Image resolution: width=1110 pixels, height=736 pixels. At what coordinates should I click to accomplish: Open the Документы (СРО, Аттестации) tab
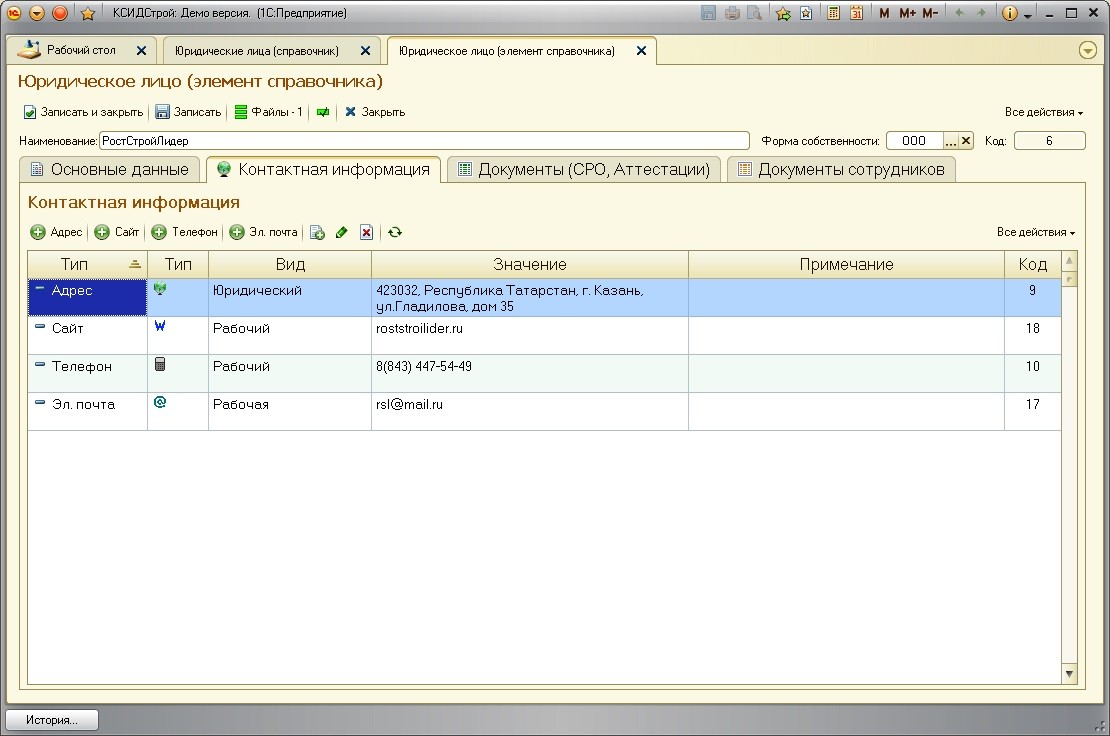pyautogui.click(x=583, y=169)
